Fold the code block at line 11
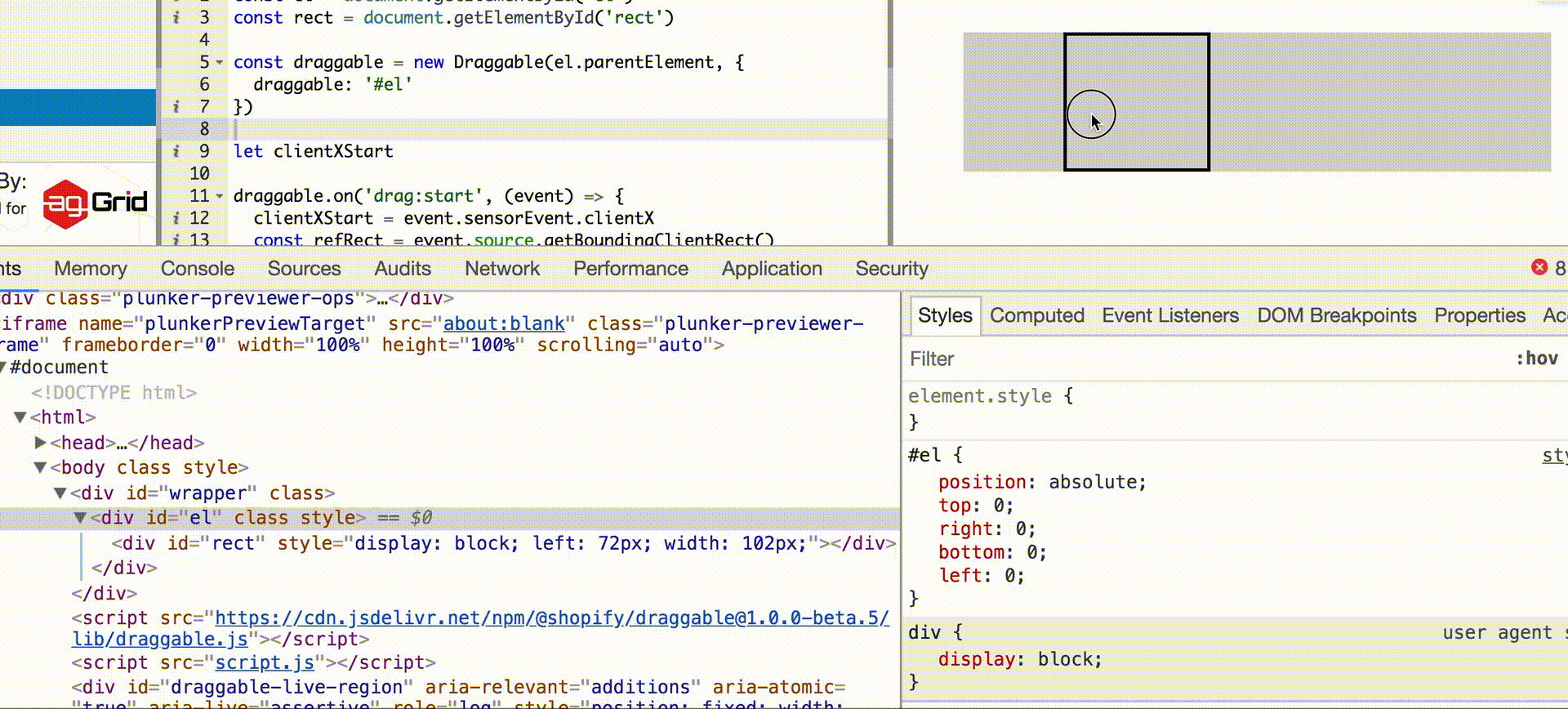Viewport: 1568px width, 709px height. pyautogui.click(x=219, y=196)
